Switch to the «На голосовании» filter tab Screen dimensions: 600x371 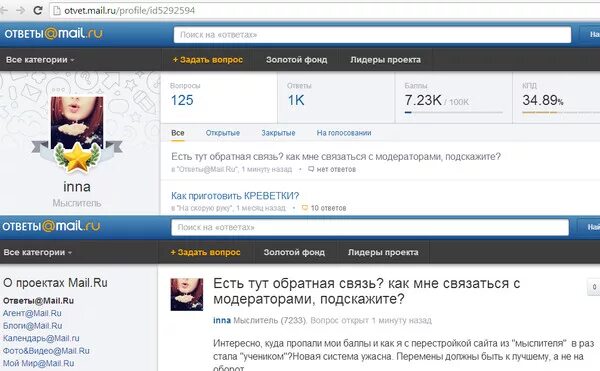tap(344, 133)
